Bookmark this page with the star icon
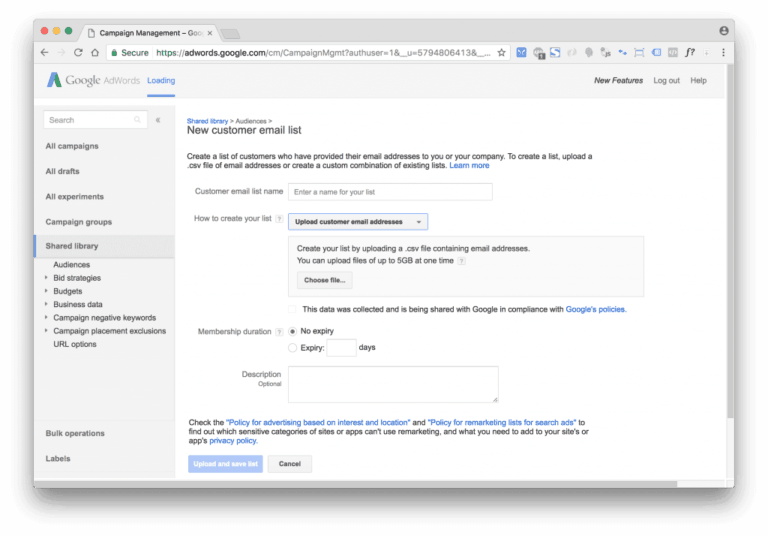Image resolution: width=768 pixels, height=536 pixels. coord(501,52)
